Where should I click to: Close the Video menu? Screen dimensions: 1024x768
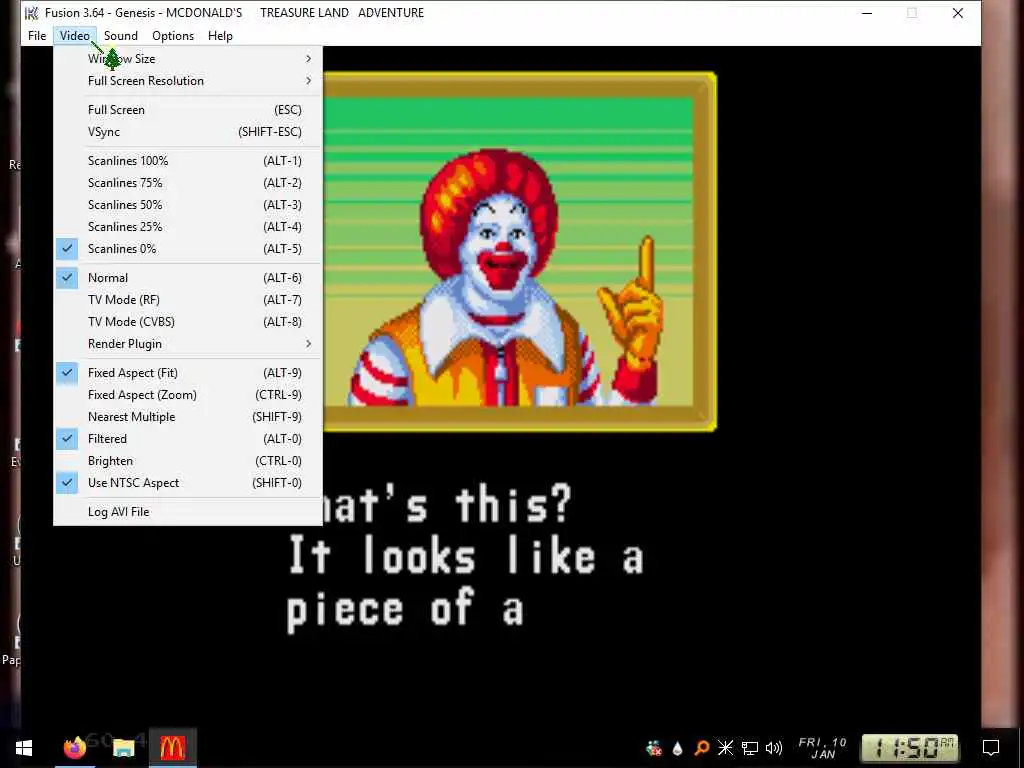[x=74, y=36]
